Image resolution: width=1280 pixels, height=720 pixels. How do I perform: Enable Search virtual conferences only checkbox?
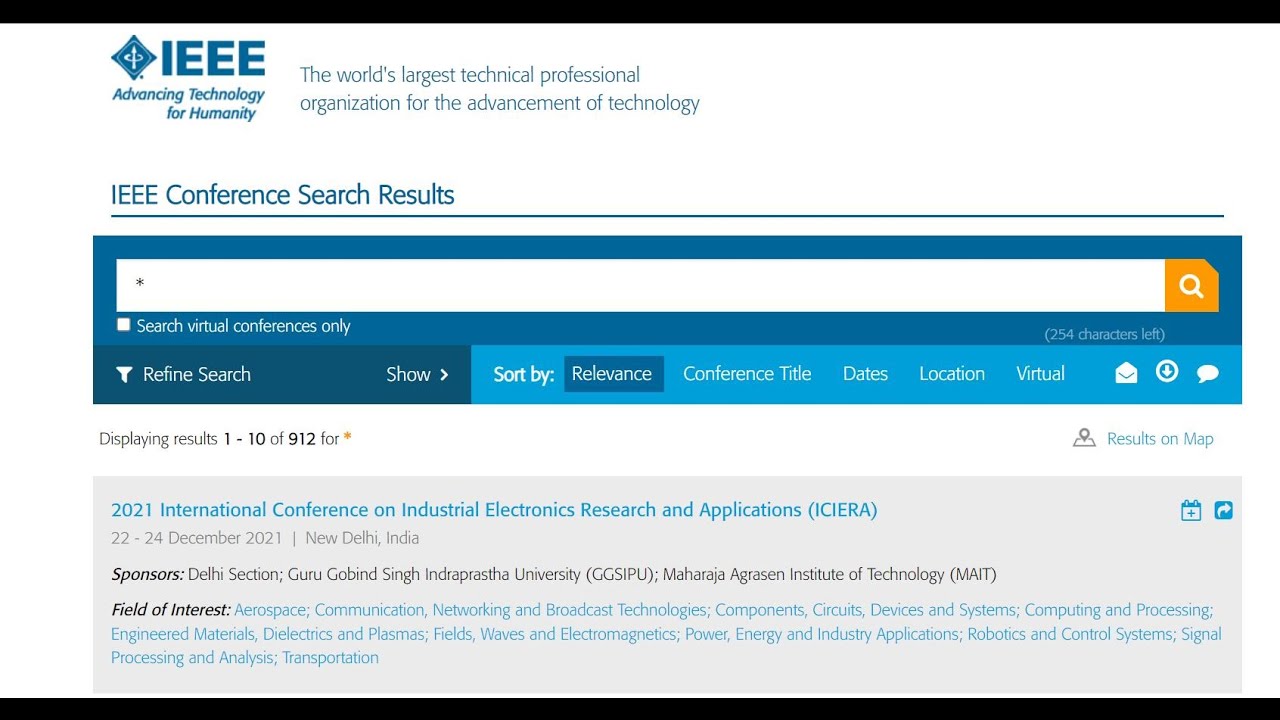point(123,324)
